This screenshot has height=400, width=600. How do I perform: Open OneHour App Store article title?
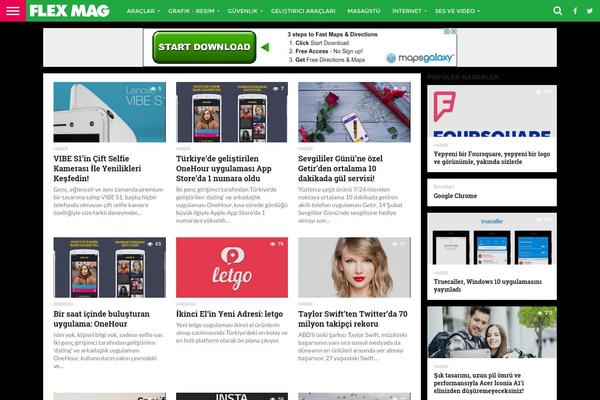point(223,168)
